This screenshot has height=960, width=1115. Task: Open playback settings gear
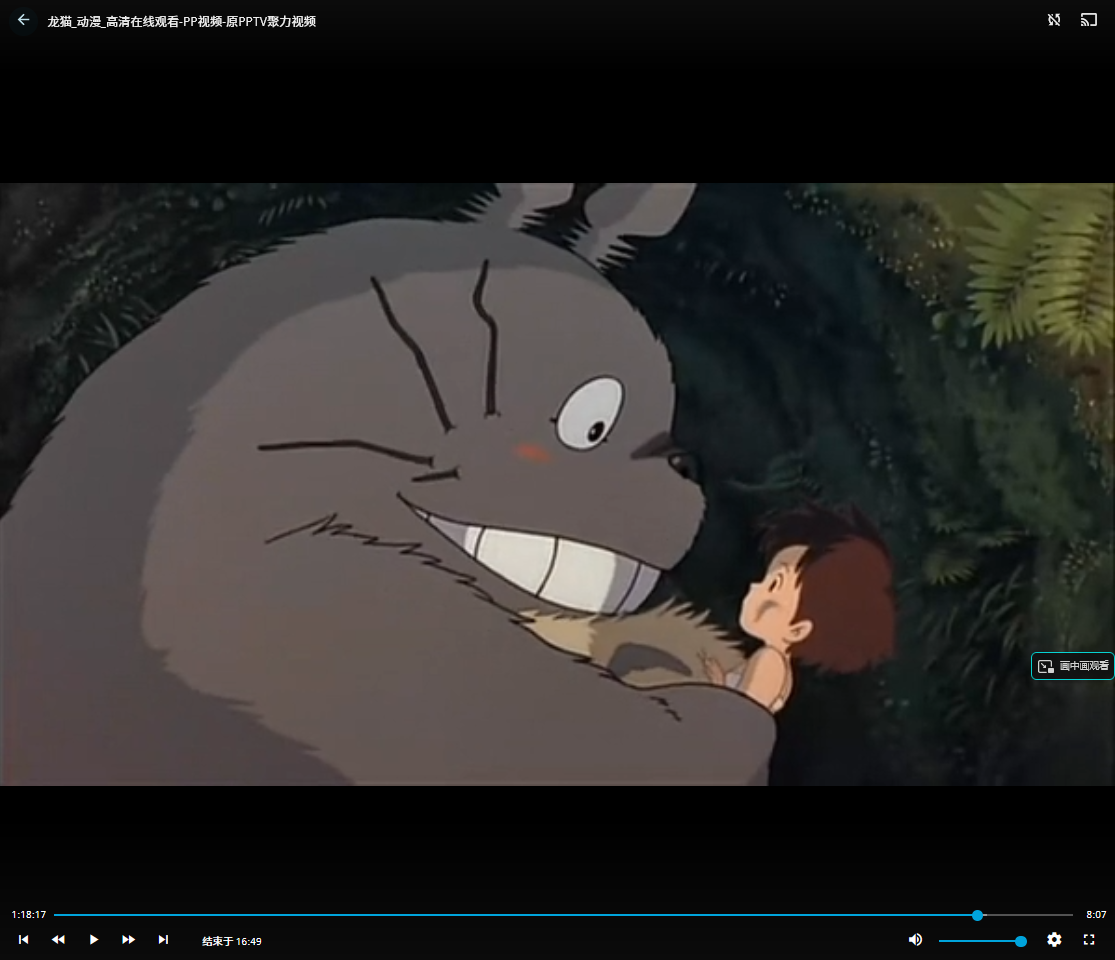1054,939
